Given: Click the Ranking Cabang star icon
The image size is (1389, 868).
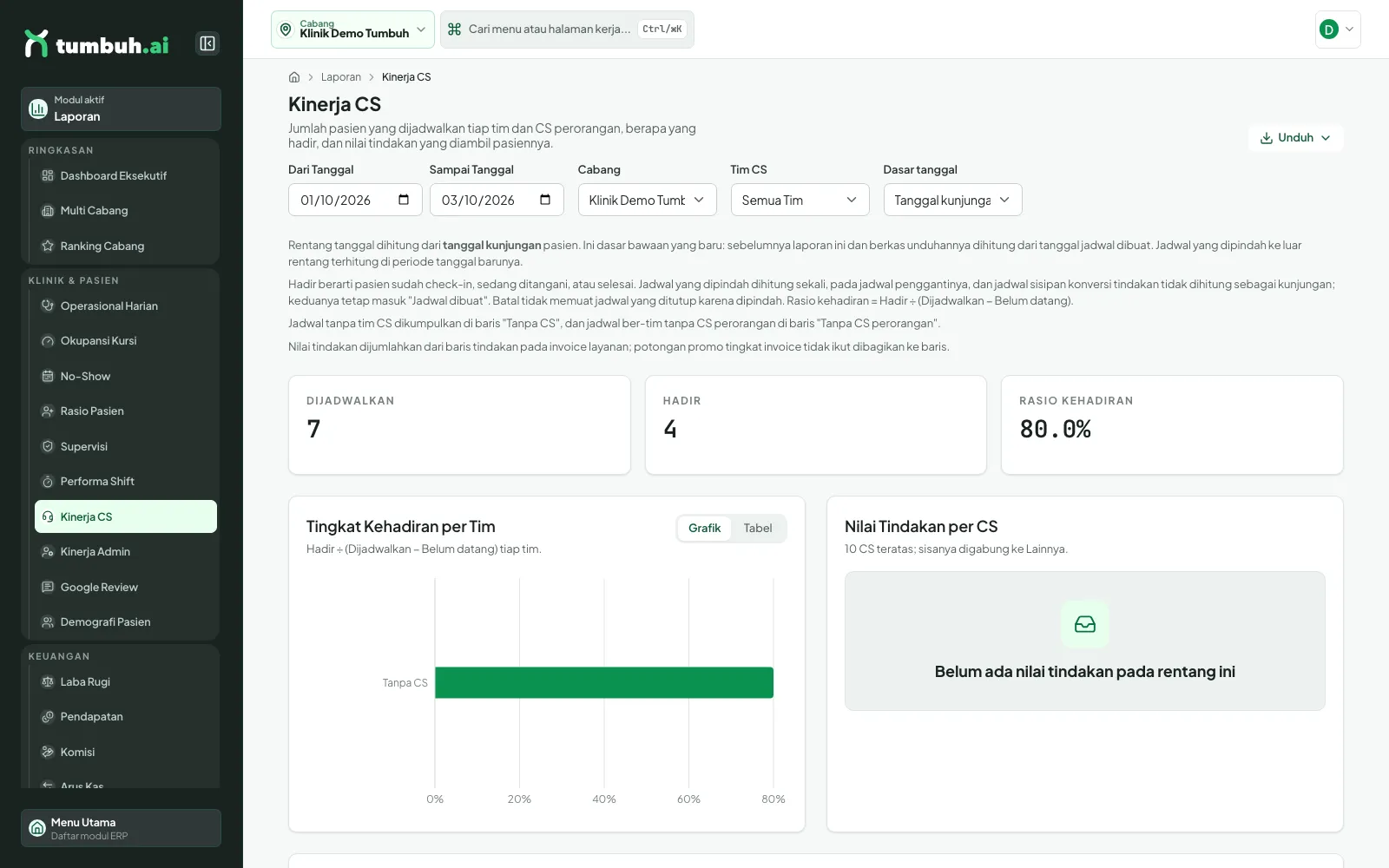Looking at the screenshot, I should pyautogui.click(x=48, y=246).
